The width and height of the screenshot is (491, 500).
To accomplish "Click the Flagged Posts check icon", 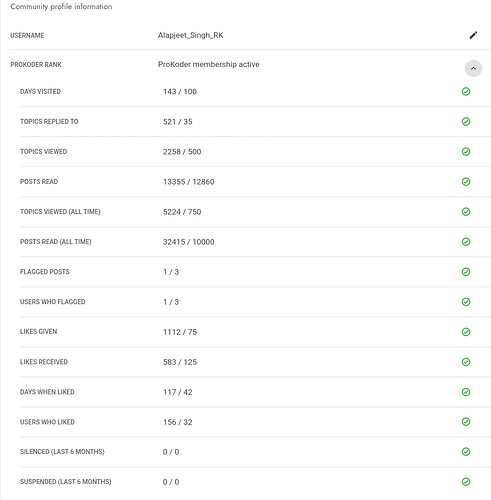I will [x=466, y=272].
